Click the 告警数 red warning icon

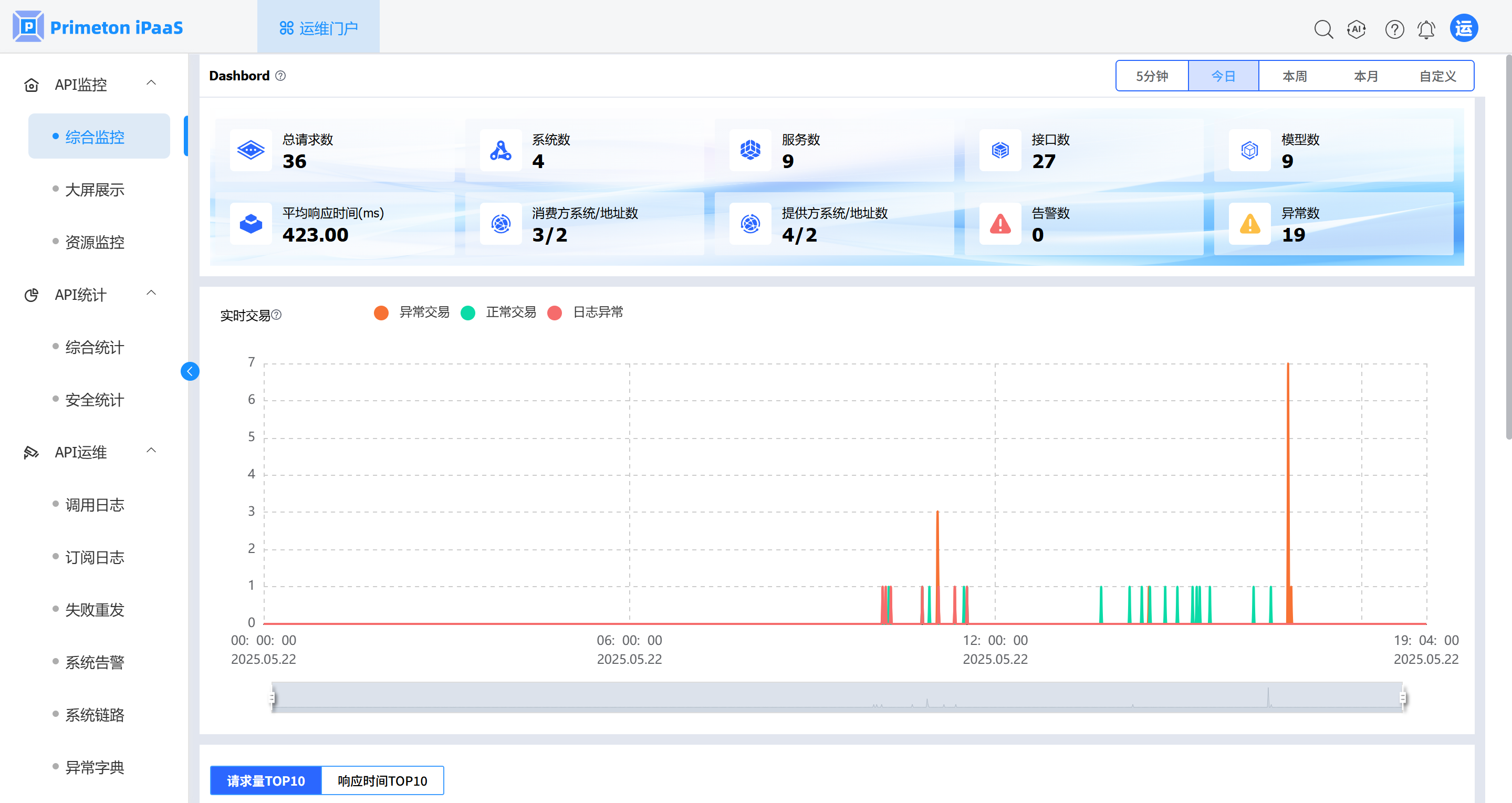(x=1000, y=224)
